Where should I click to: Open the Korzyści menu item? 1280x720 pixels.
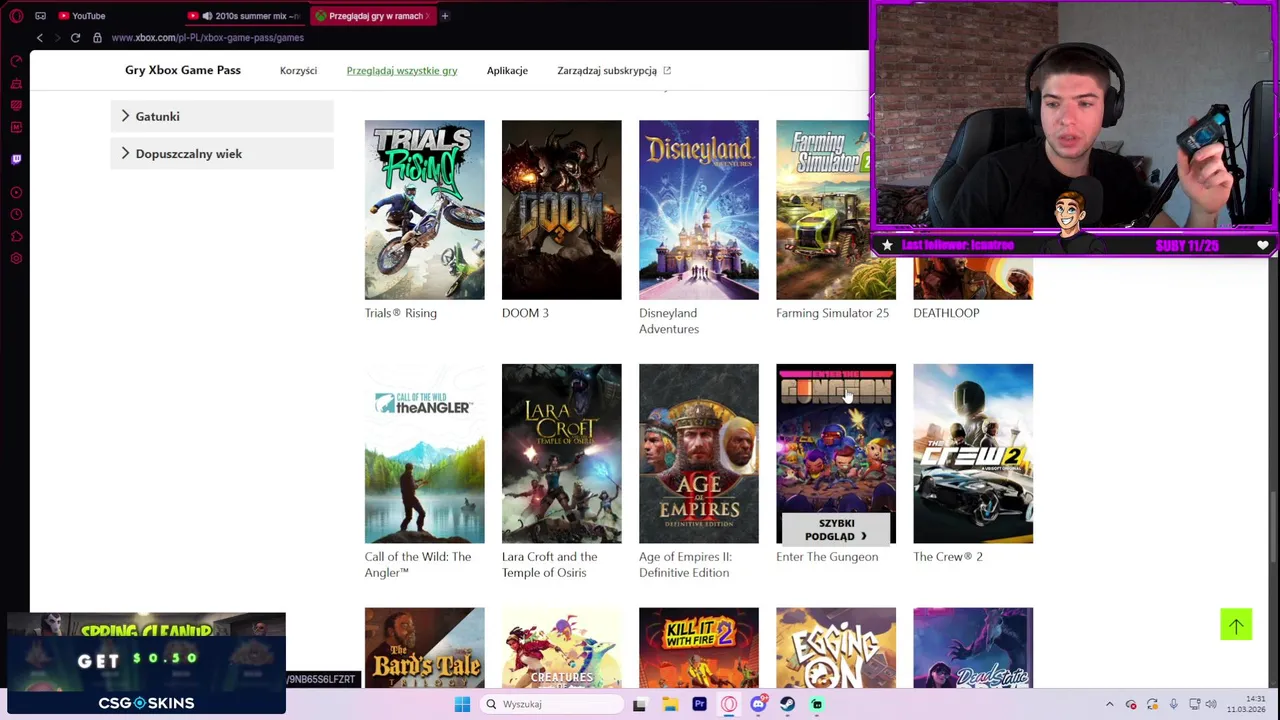(298, 71)
